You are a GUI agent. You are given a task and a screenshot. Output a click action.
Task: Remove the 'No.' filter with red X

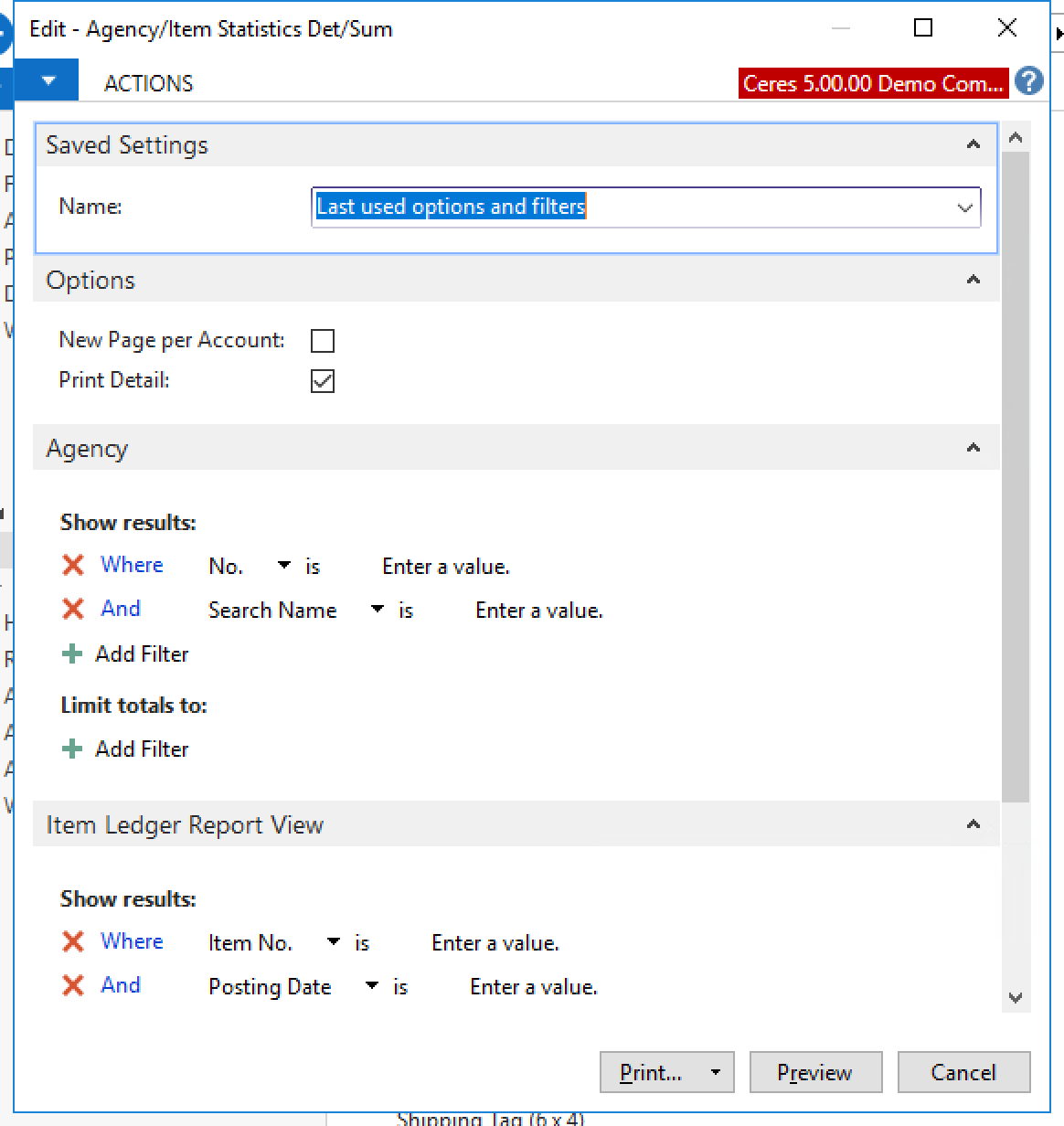(73, 566)
